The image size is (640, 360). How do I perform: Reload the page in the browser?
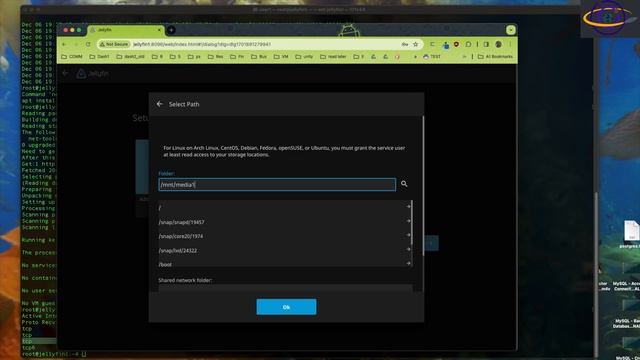click(88, 44)
